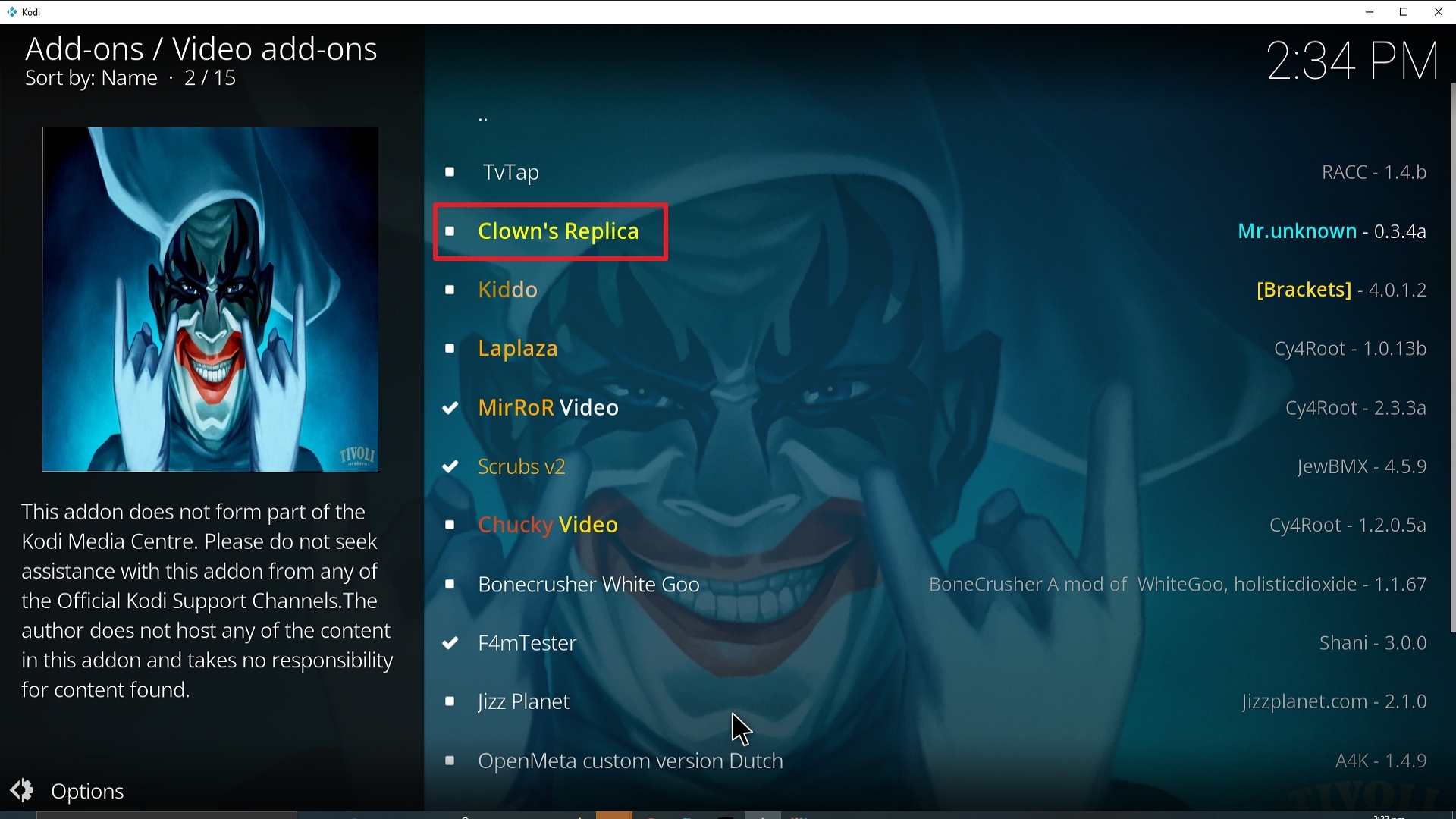Open the Options label in the corner

coord(87,791)
